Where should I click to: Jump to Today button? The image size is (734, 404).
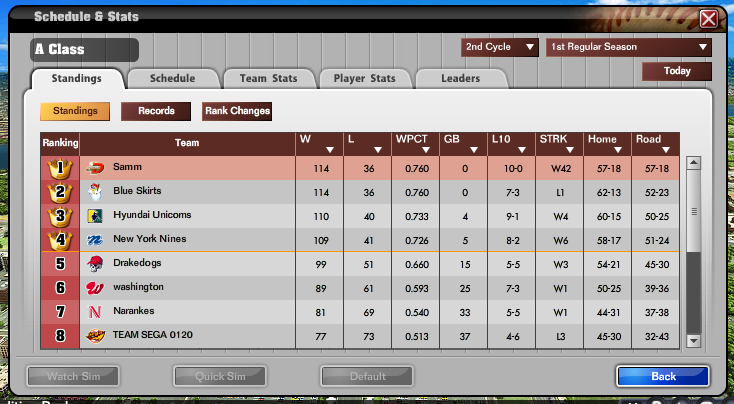click(677, 71)
